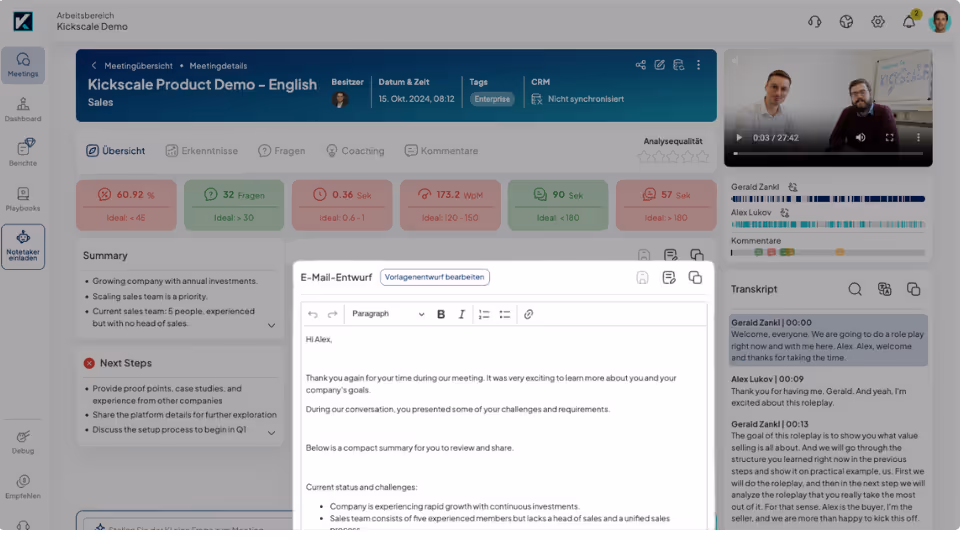Open notifications bell
The height and width of the screenshot is (540, 960).
pyautogui.click(x=909, y=22)
